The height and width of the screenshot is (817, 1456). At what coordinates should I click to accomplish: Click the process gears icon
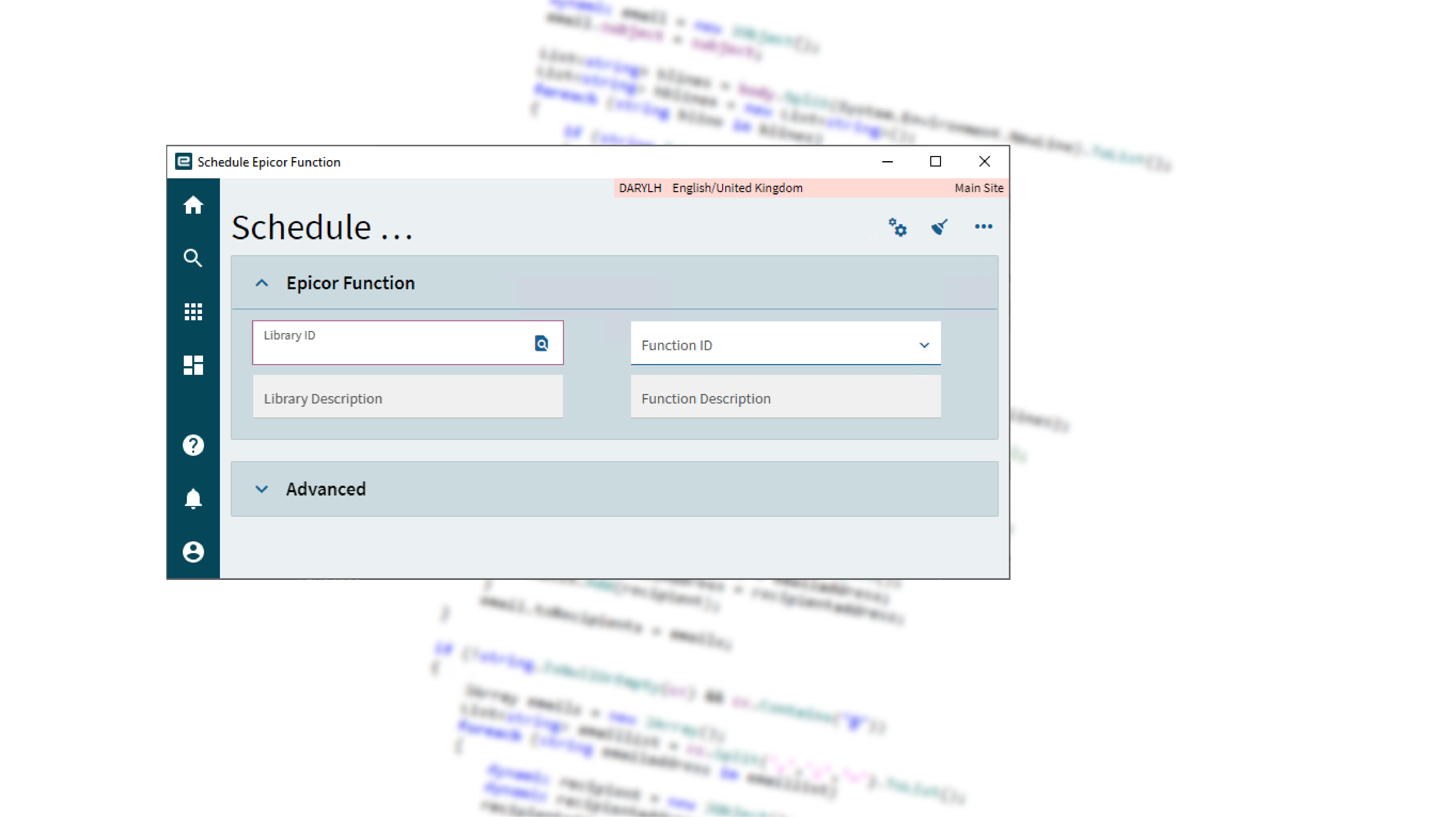pyautogui.click(x=897, y=227)
